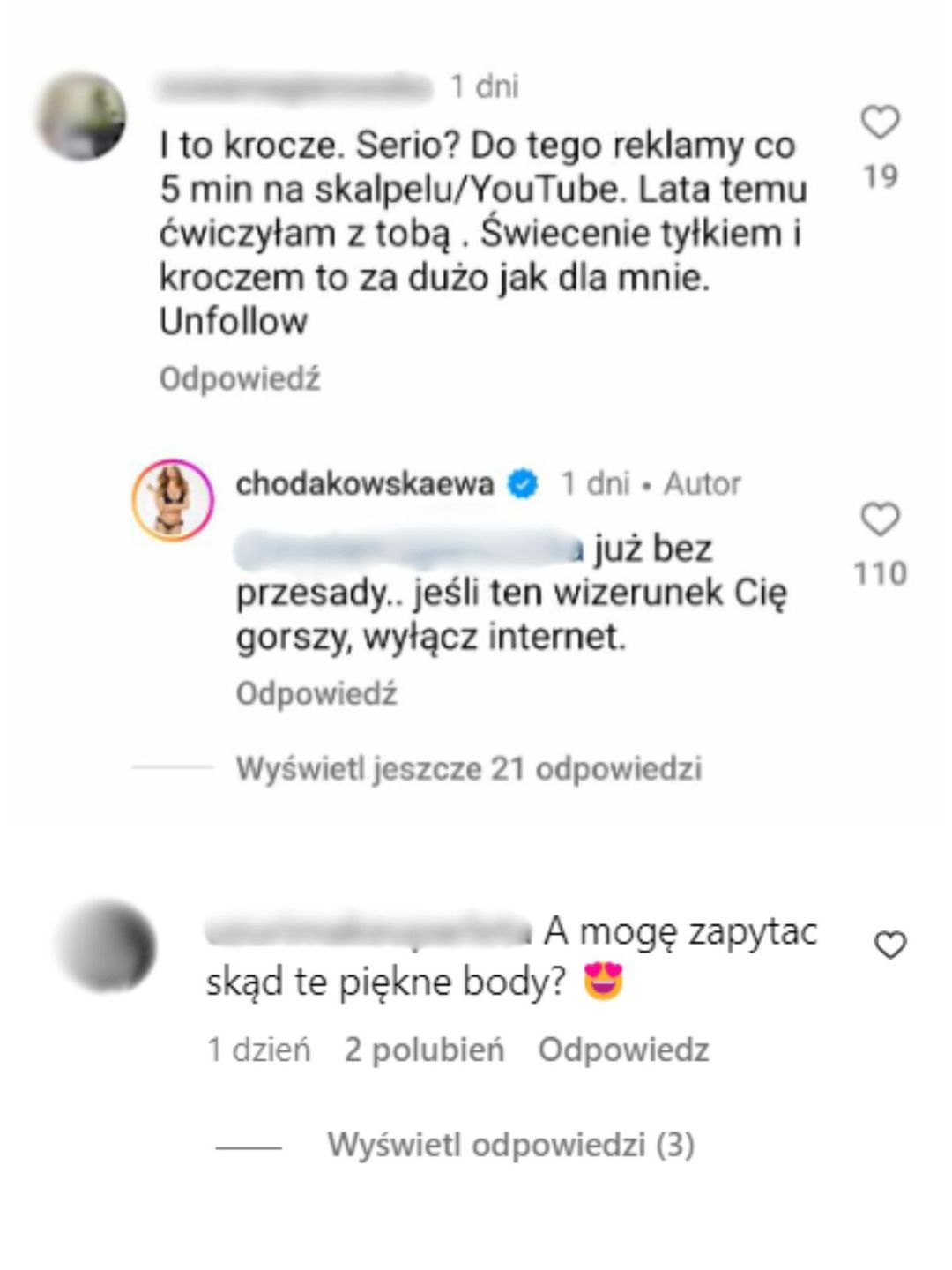This screenshot has height=1270, width=952.
Task: Click the '1 dzień' timestamp
Action: point(258,1050)
